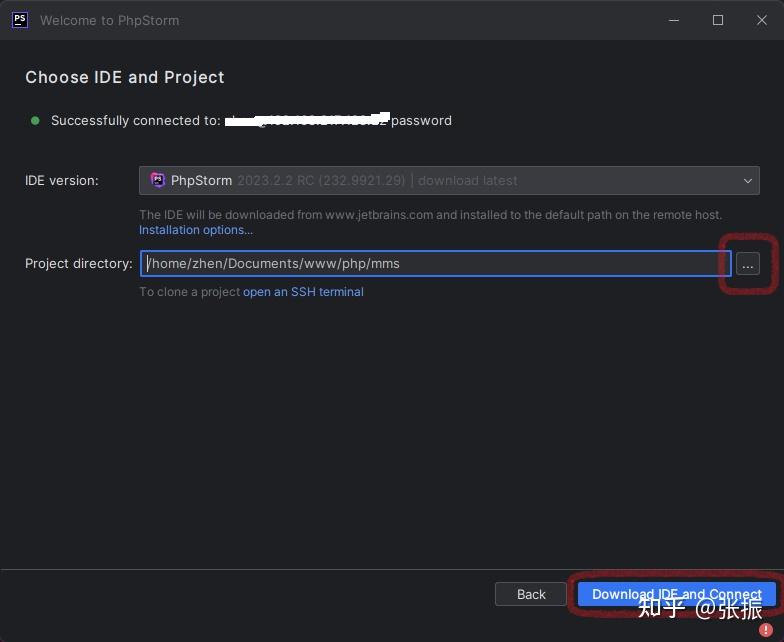This screenshot has width=784, height=642.
Task: Click Download IDE and Connect
Action: [x=676, y=594]
